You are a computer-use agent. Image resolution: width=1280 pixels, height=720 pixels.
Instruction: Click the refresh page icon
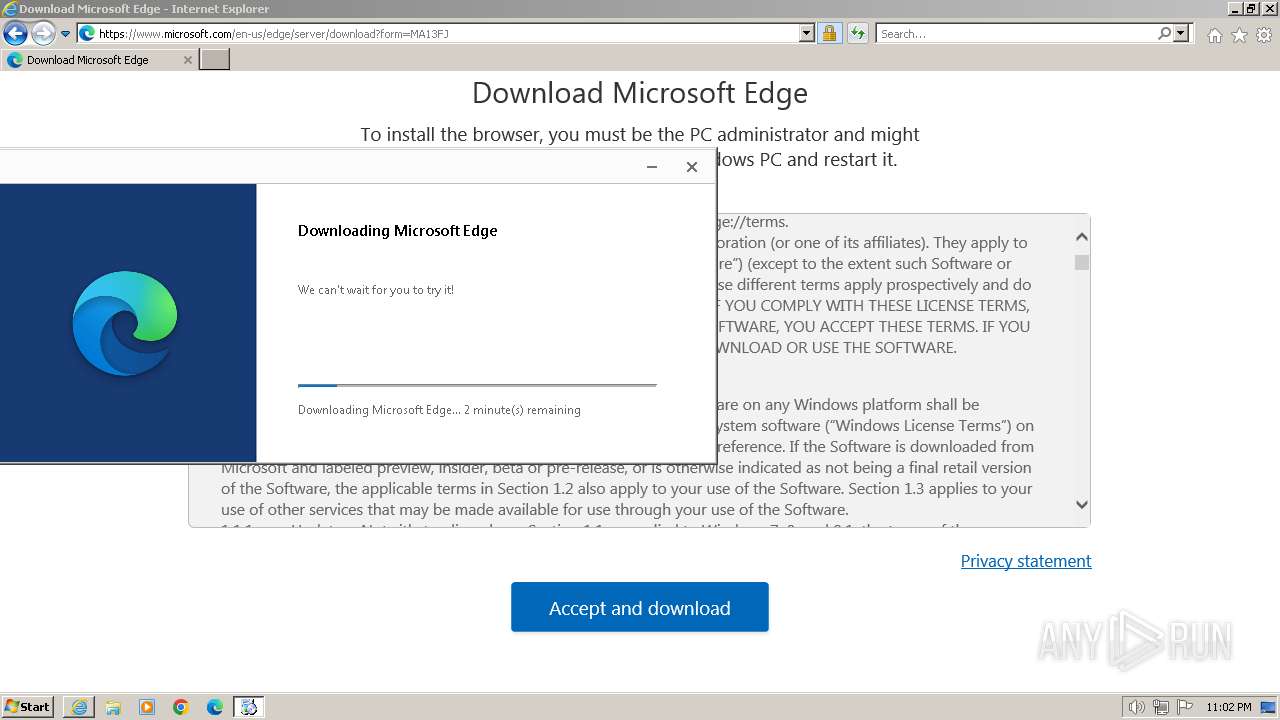[857, 34]
